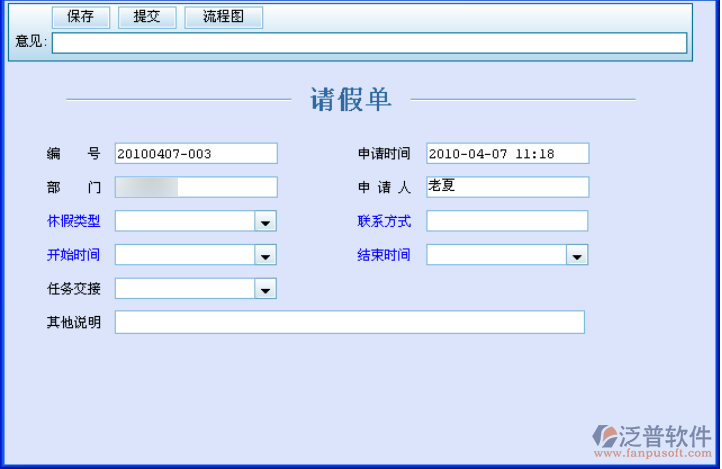Expand the 休假类型 dropdown arrow

tap(265, 222)
